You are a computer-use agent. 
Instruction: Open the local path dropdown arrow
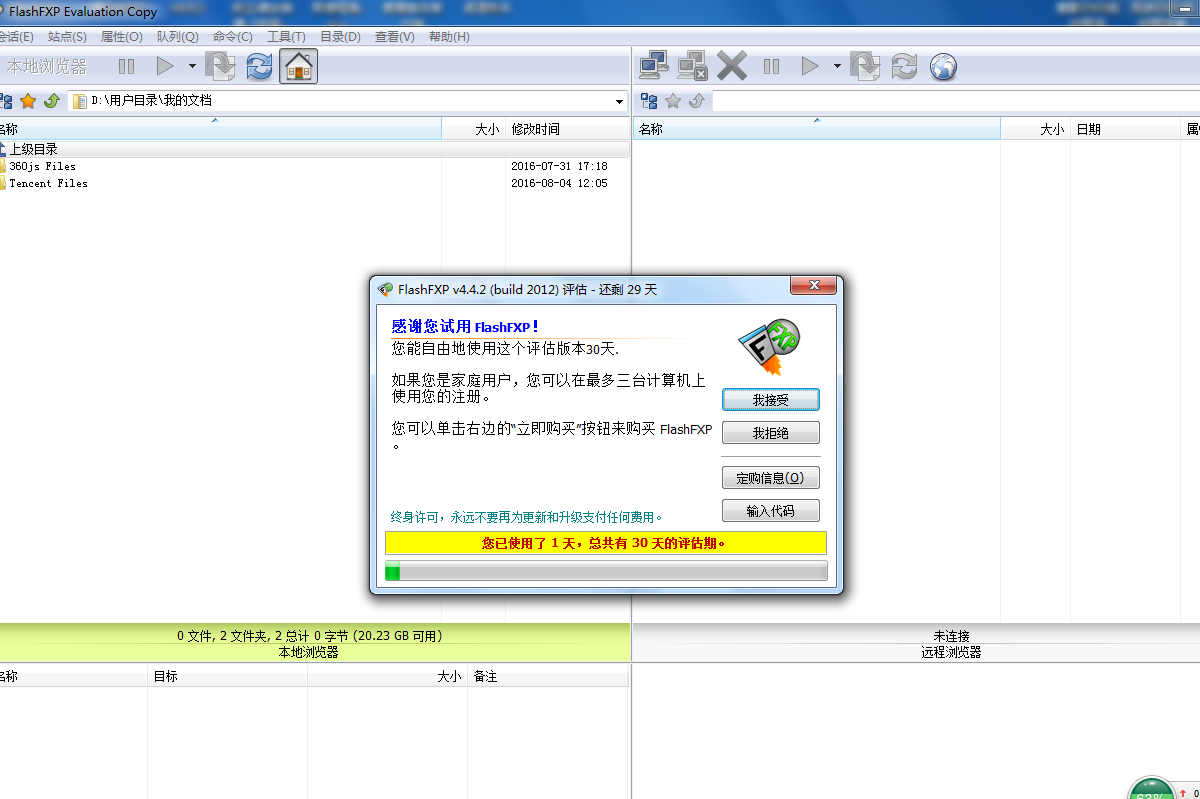coord(620,101)
